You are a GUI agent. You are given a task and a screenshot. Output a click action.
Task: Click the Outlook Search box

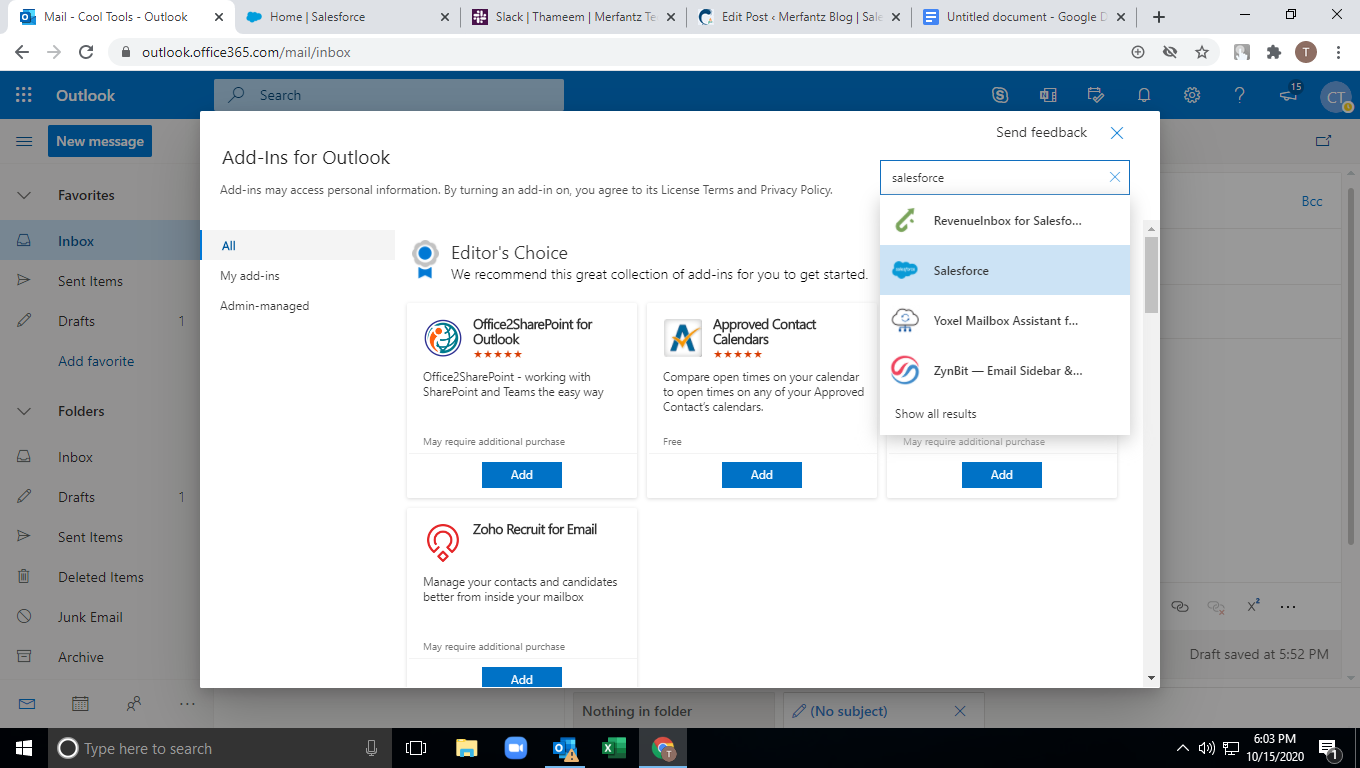(x=389, y=95)
